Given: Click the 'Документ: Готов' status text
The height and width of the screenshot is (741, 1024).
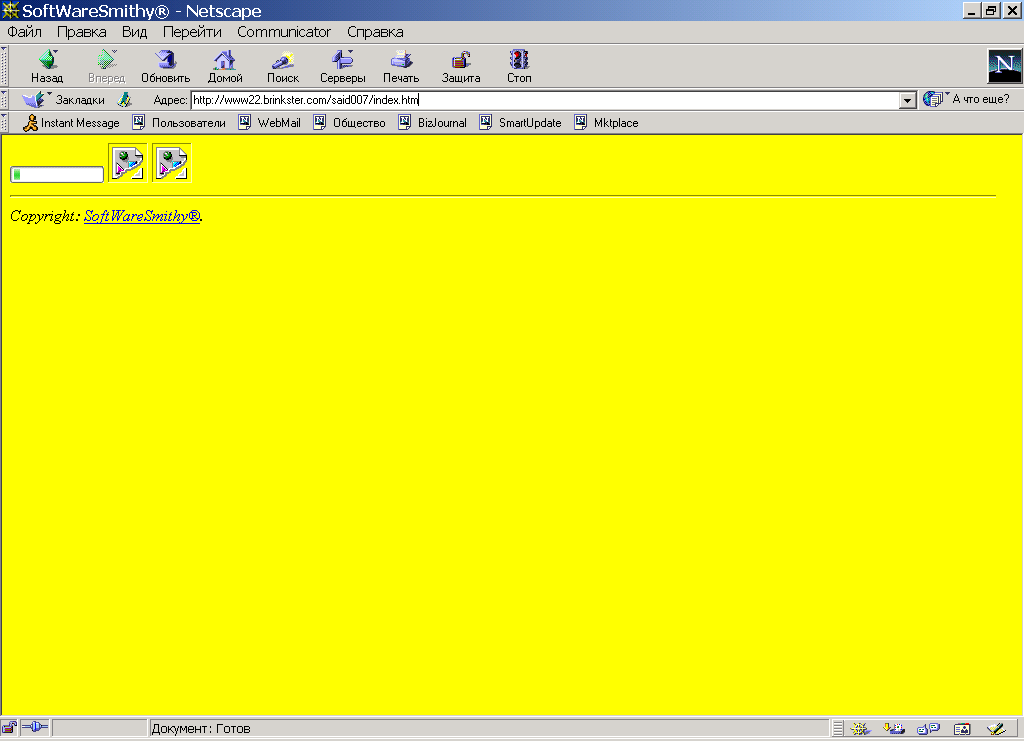Looking at the screenshot, I should [200, 729].
